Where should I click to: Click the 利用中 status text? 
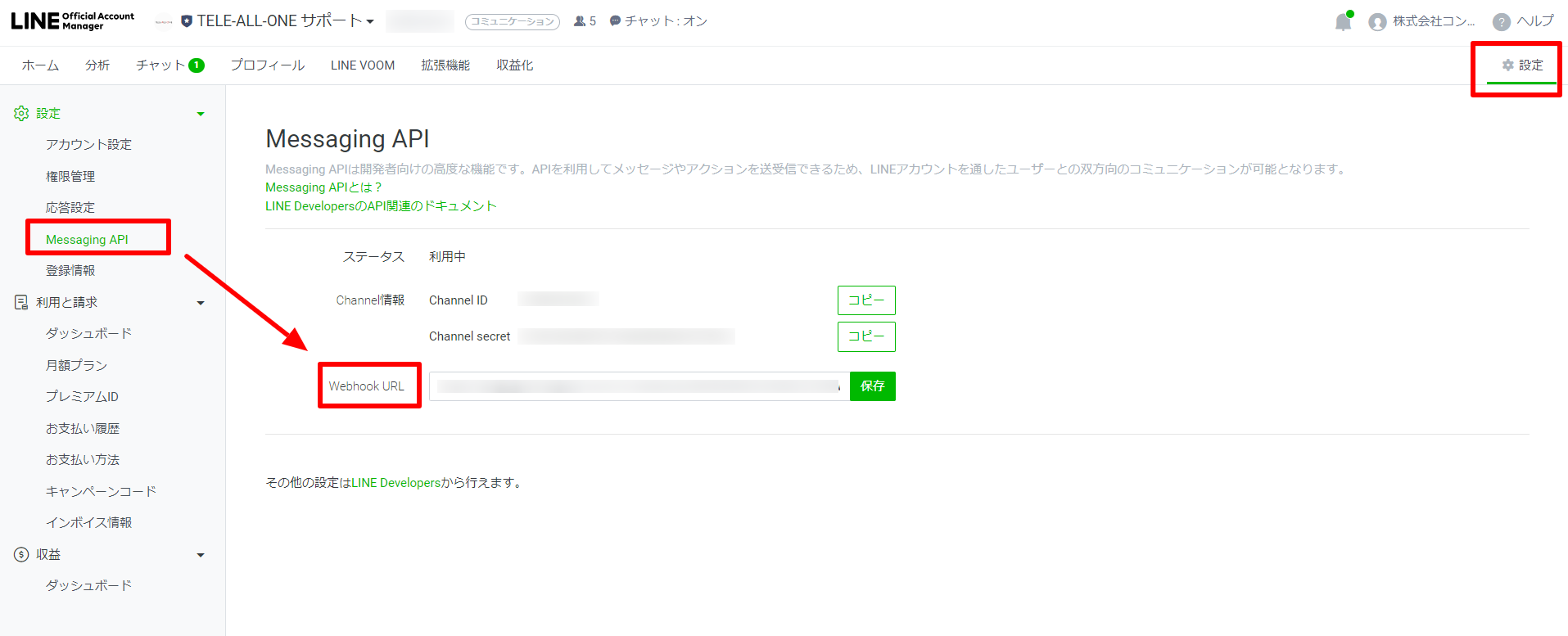447,257
